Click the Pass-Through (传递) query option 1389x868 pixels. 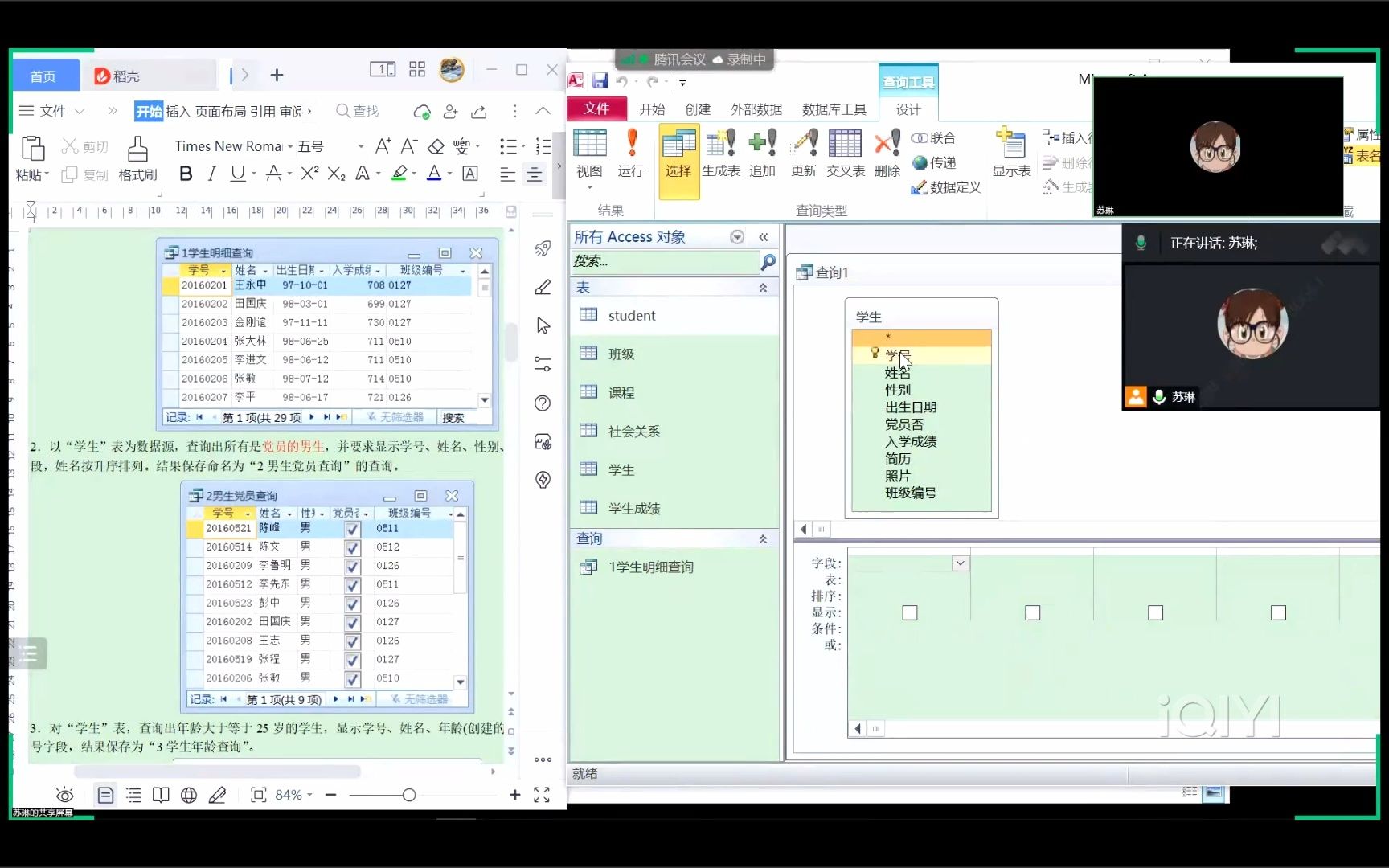click(934, 163)
